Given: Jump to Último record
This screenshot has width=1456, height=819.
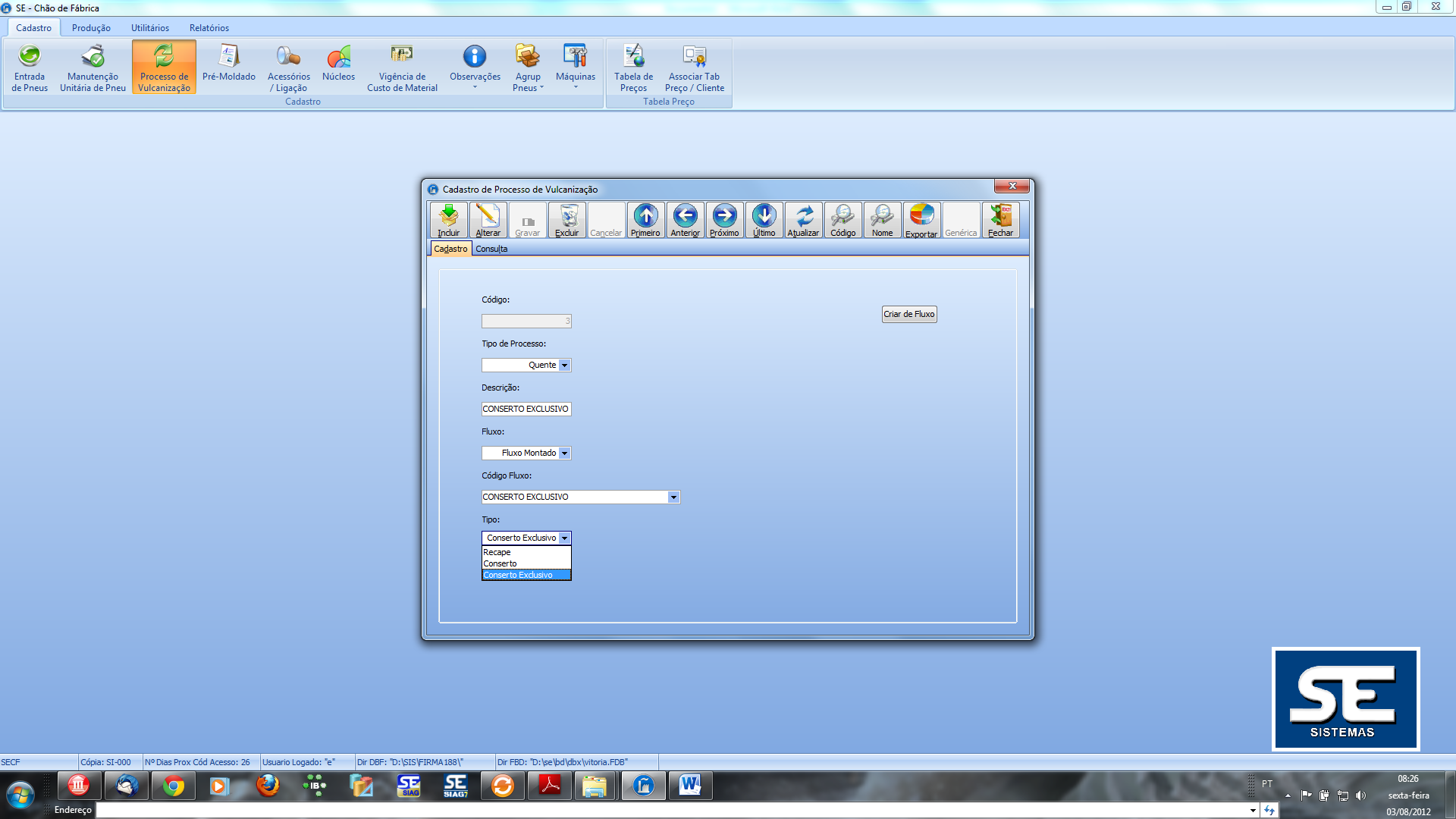Looking at the screenshot, I should pos(764,220).
